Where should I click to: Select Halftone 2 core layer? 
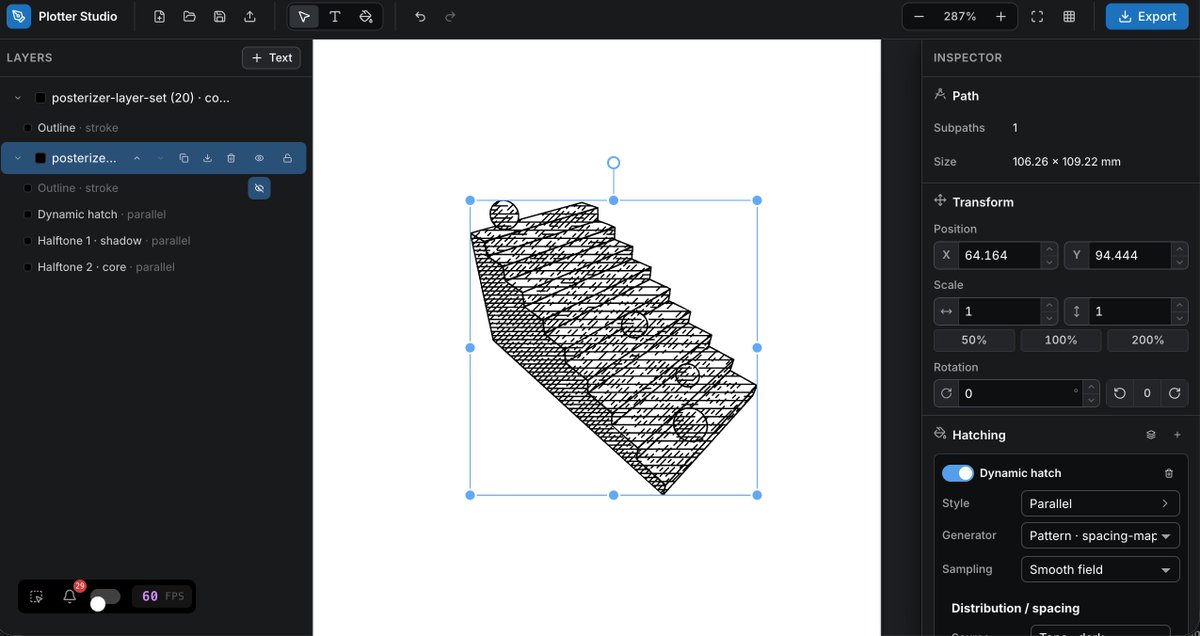pos(106,267)
